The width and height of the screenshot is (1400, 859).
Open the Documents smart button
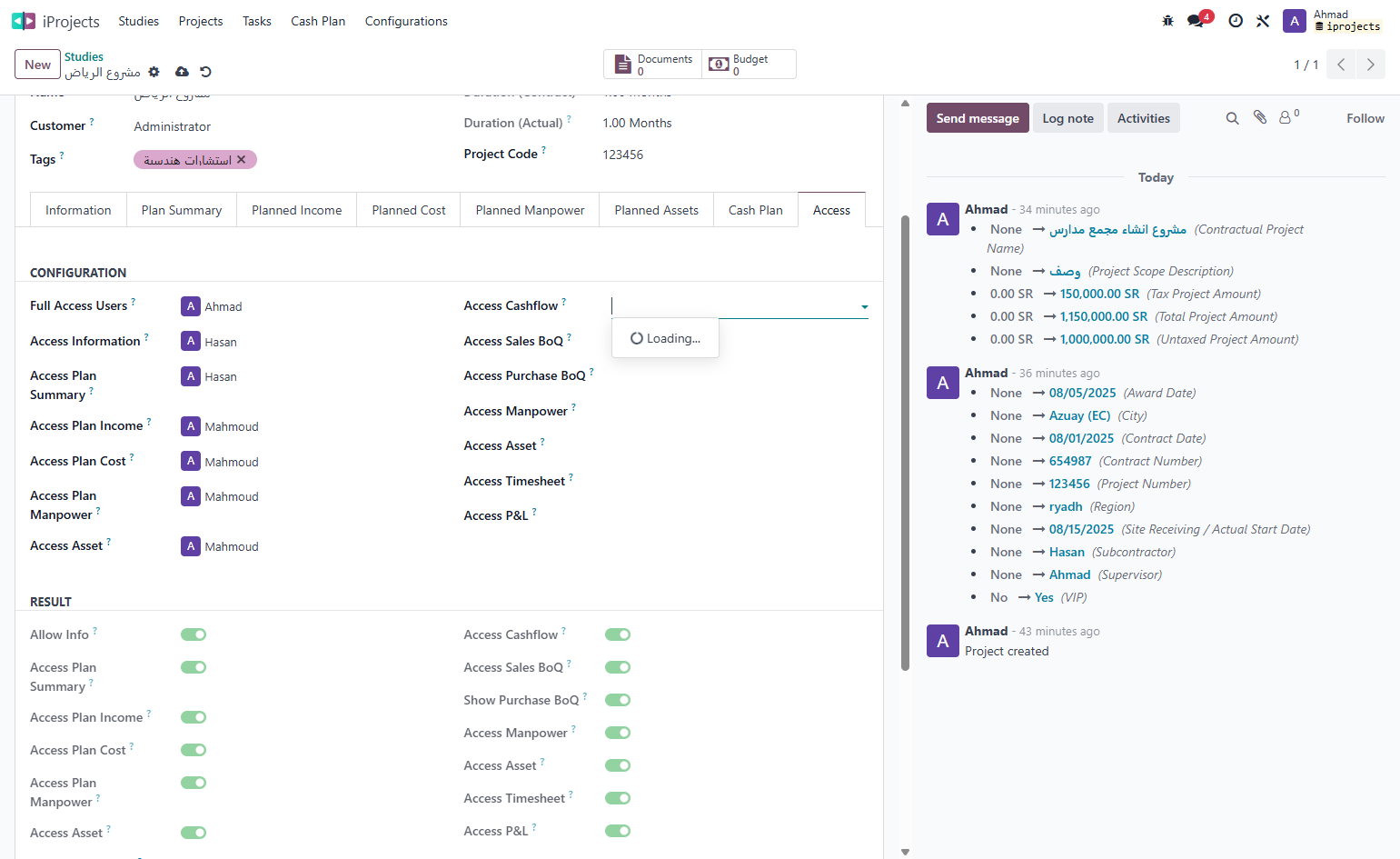(653, 65)
